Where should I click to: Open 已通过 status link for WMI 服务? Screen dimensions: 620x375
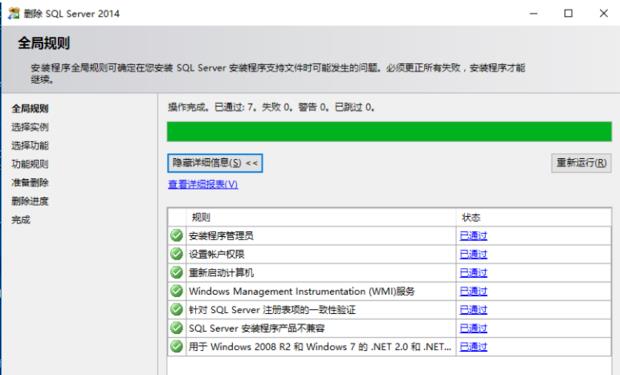tap(473, 292)
